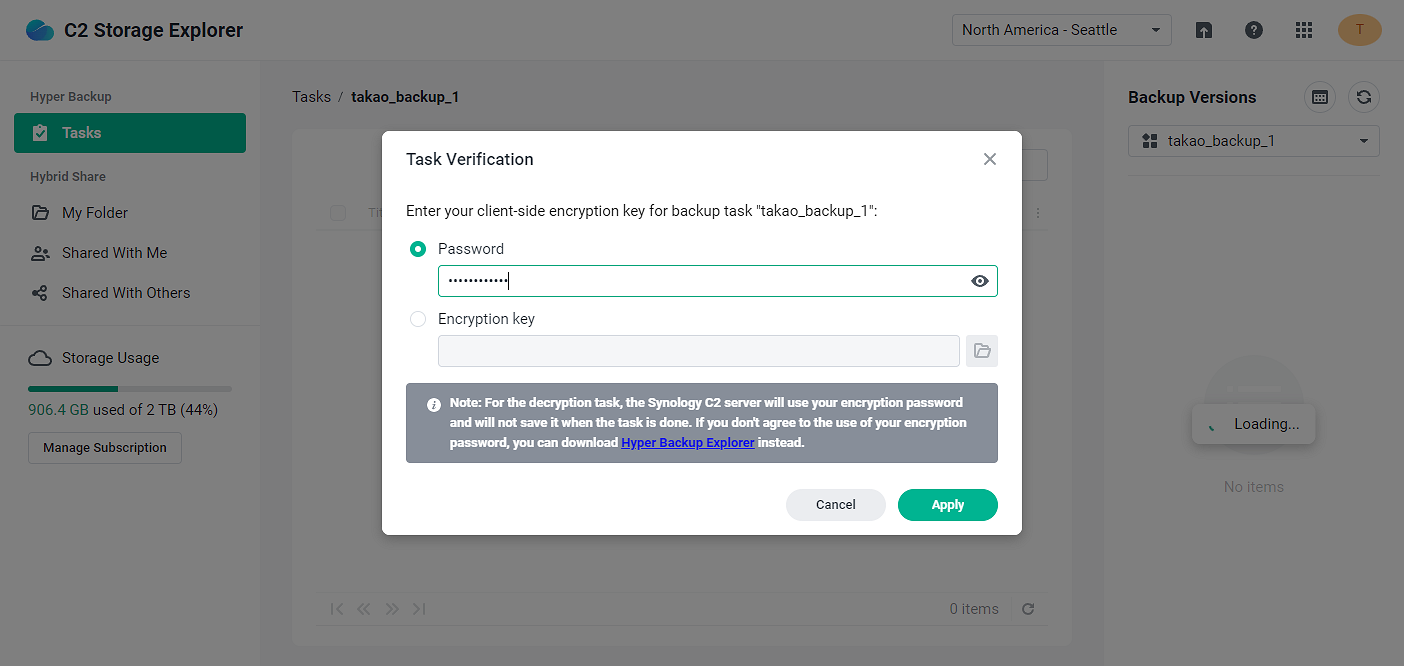Click the storage usage progress bar
This screenshot has height=666, width=1404.
[x=130, y=388]
